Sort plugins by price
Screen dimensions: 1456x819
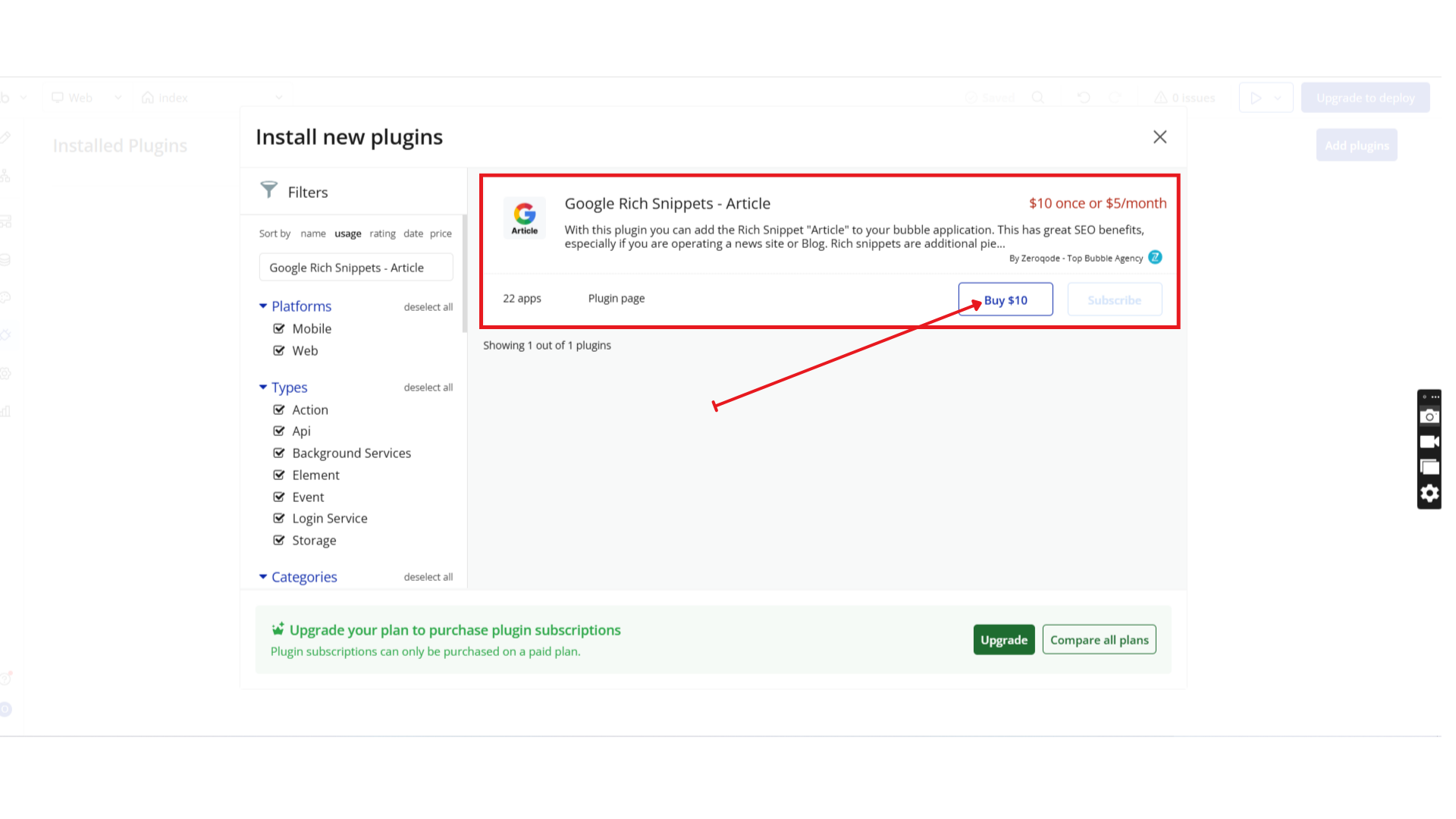tap(441, 234)
